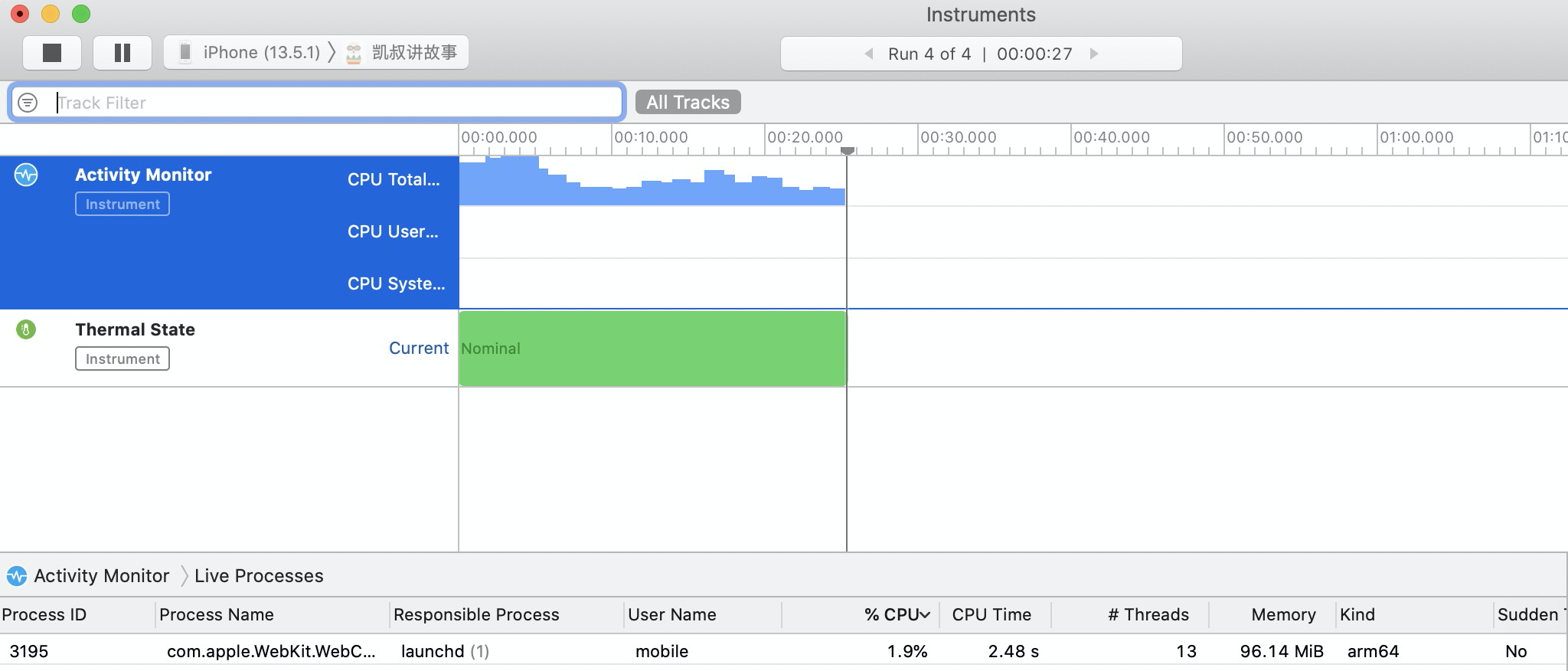Toggle the % CPU sort order arrow

pyautogui.click(x=926, y=615)
